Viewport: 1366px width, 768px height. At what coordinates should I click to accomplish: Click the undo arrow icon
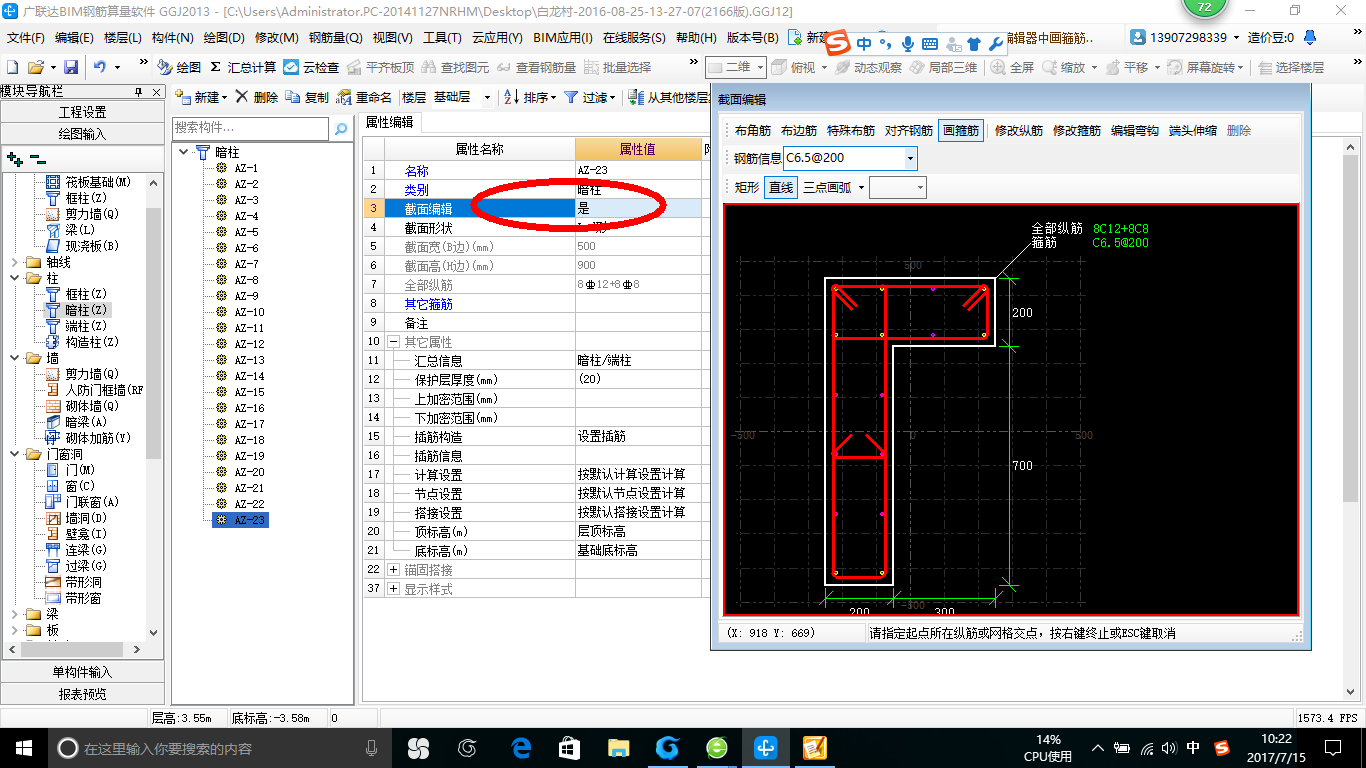coord(100,67)
